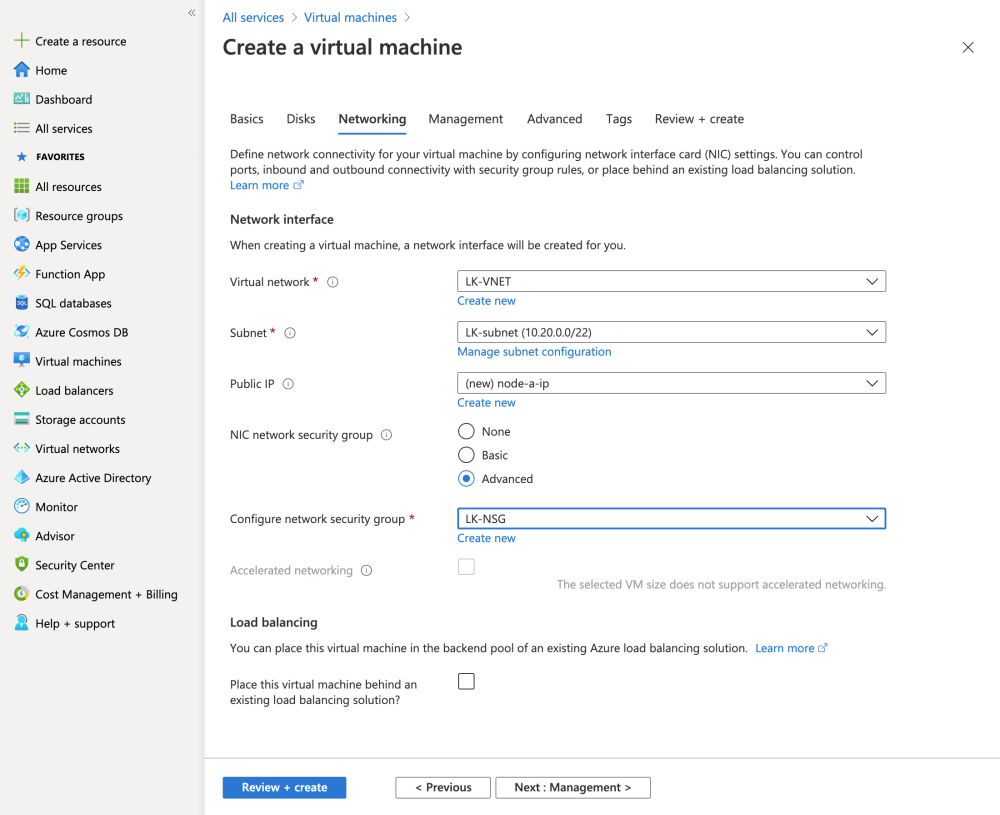Open the Virtual machines sidebar icon
This screenshot has width=1000, height=815.
click(21, 361)
